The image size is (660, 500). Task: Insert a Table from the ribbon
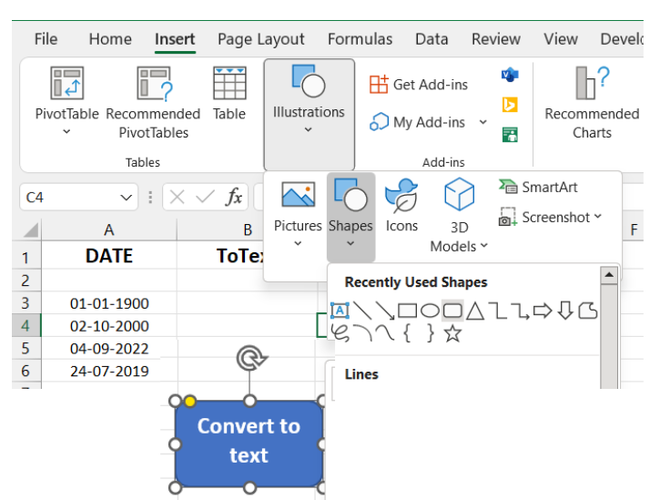pos(229,93)
